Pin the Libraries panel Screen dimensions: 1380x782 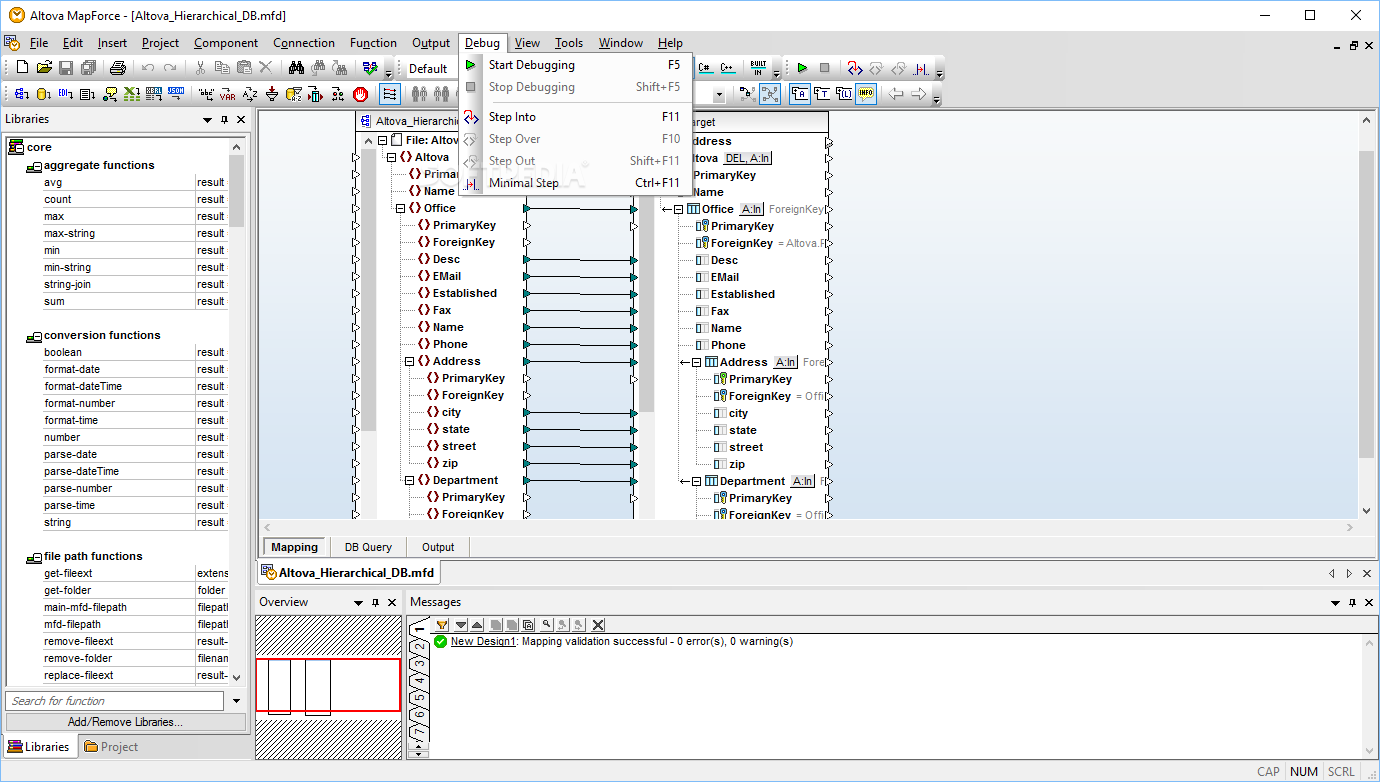tap(225, 119)
